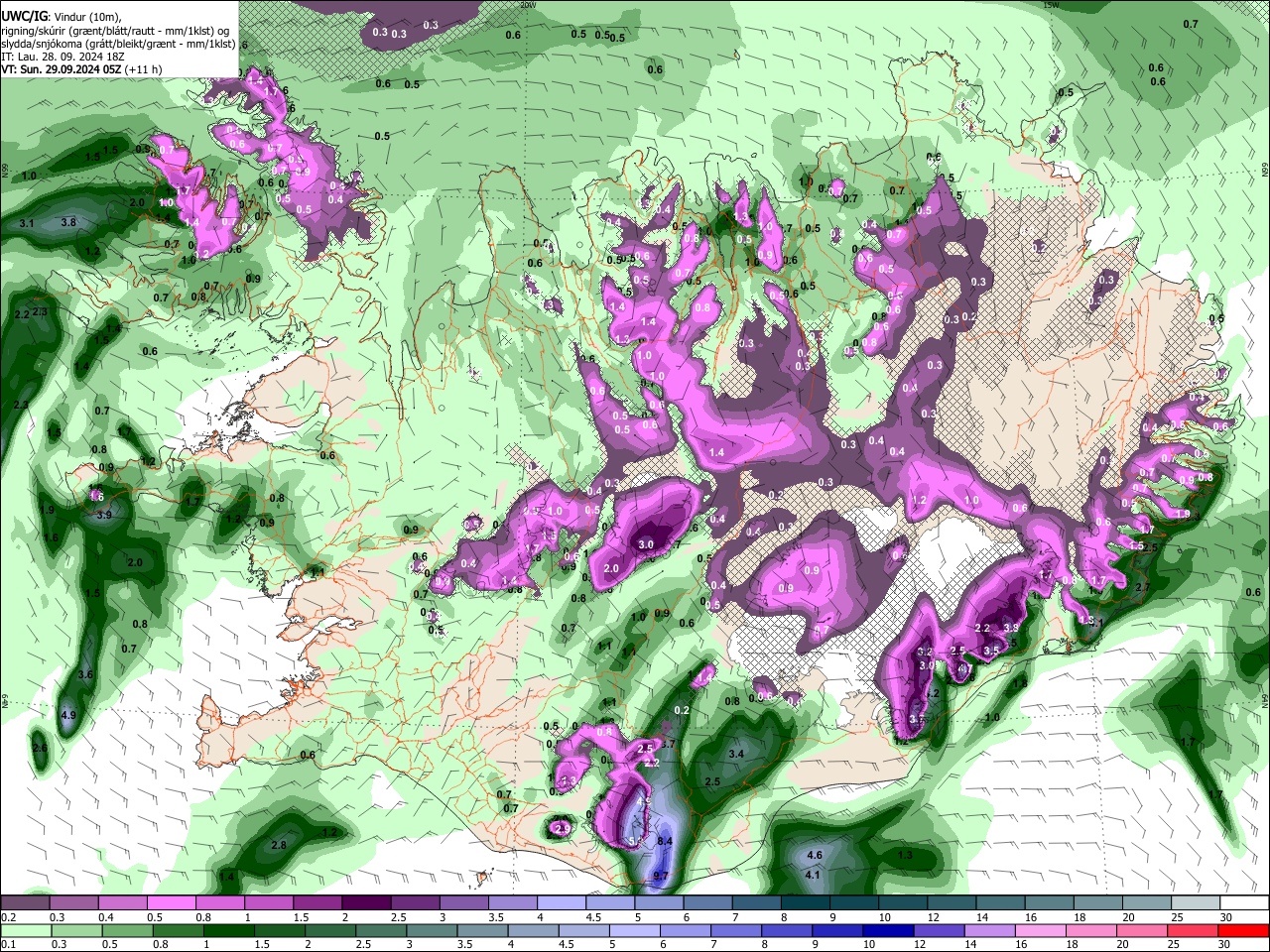Image resolution: width=1270 pixels, height=952 pixels.
Task: Click the "2.8" value on the map
Action: (x=279, y=845)
